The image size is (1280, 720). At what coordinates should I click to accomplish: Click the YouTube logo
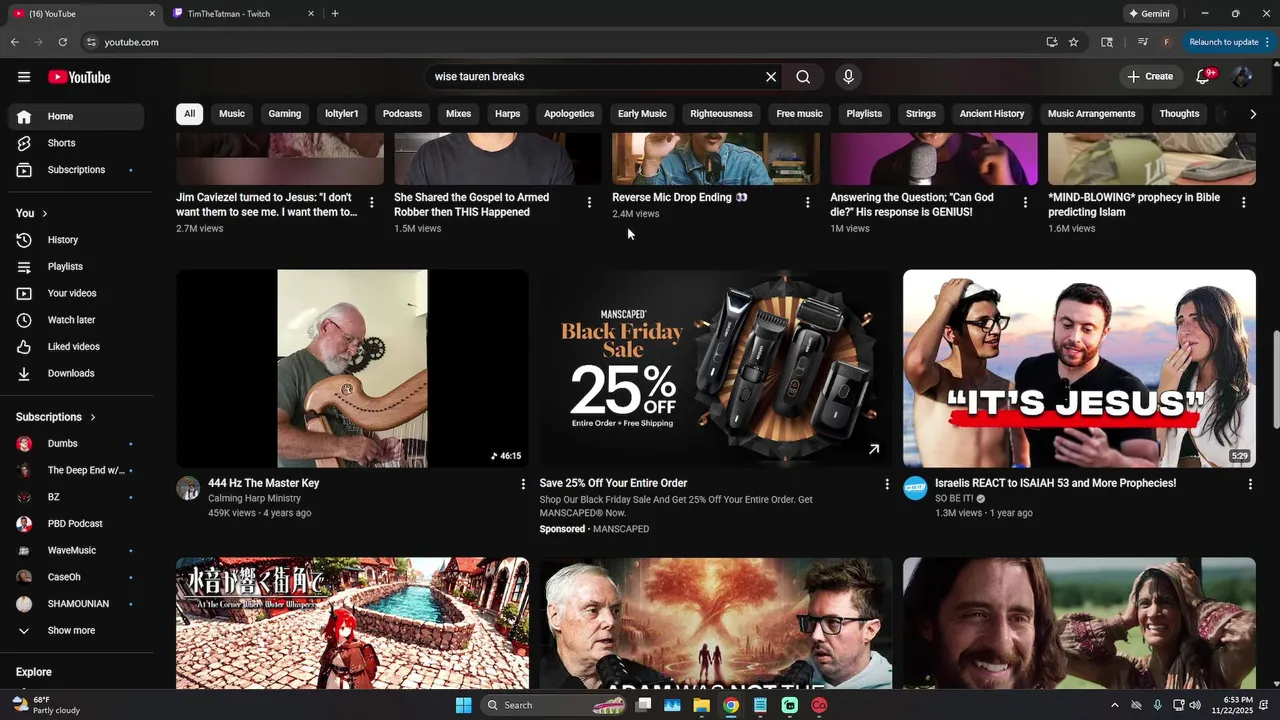click(x=79, y=77)
